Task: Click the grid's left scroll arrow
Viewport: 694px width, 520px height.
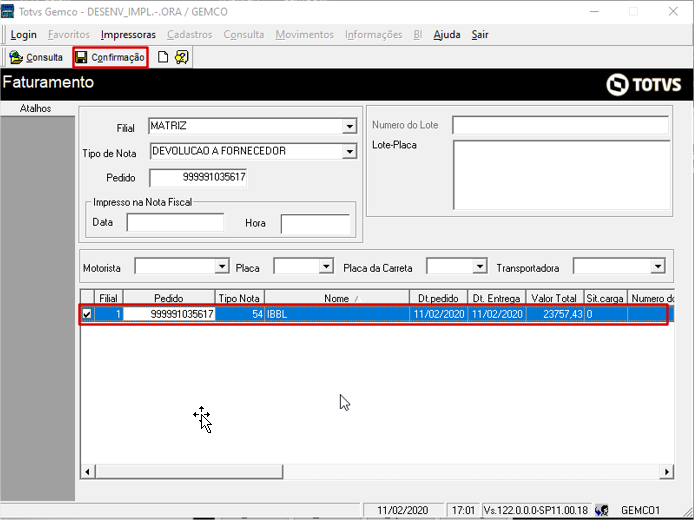Action: point(87,472)
